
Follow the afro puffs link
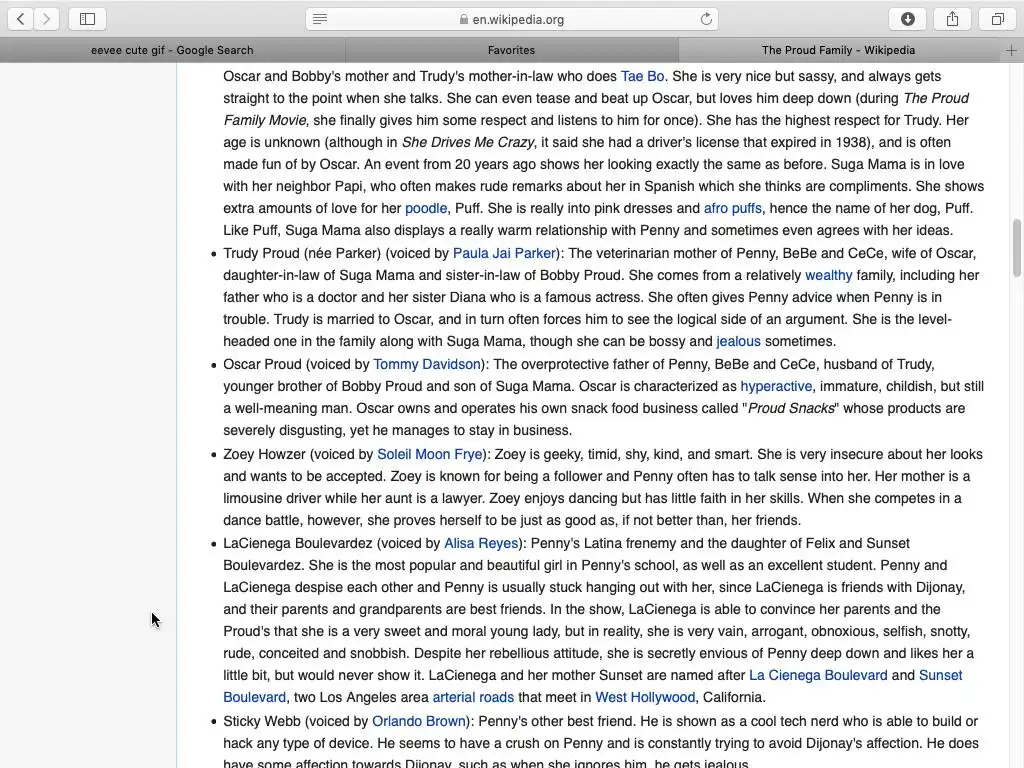point(732,208)
